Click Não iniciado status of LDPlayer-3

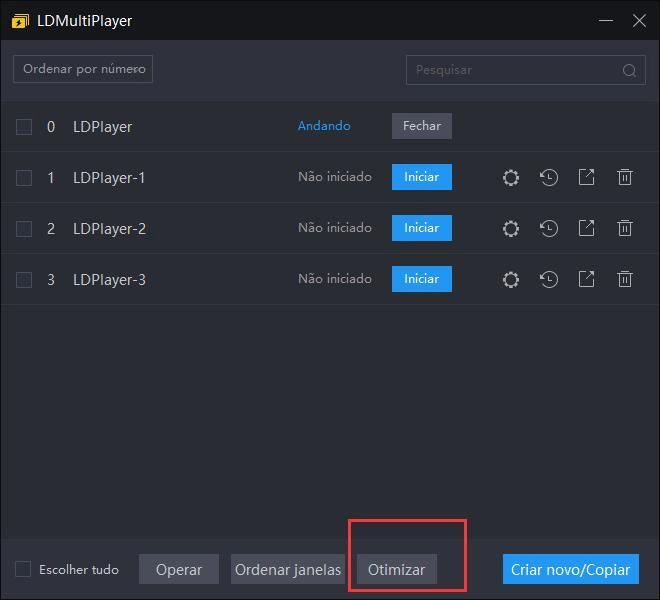coord(335,279)
